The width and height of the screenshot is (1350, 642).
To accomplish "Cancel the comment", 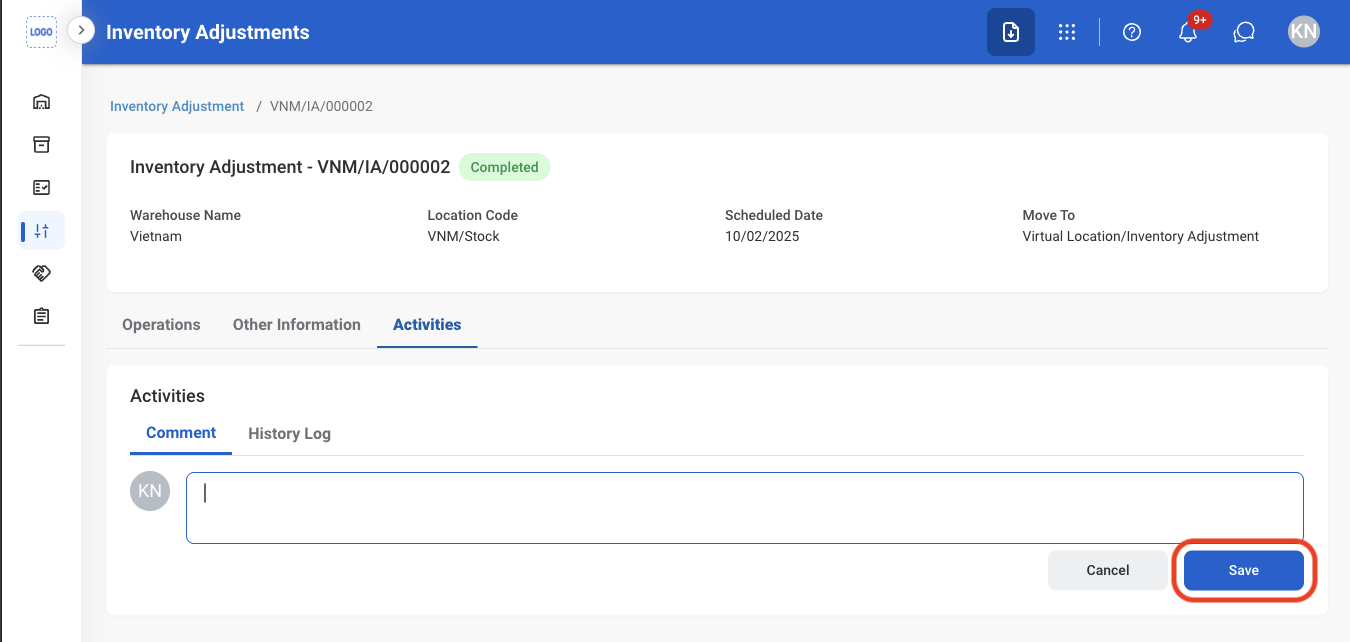I will (x=1108, y=570).
